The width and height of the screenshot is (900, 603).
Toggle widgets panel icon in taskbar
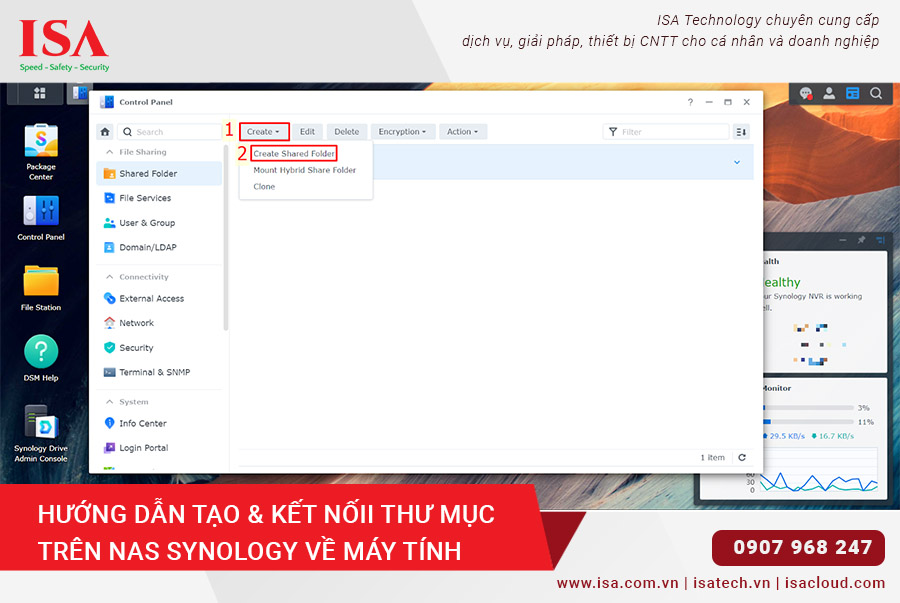(x=852, y=93)
